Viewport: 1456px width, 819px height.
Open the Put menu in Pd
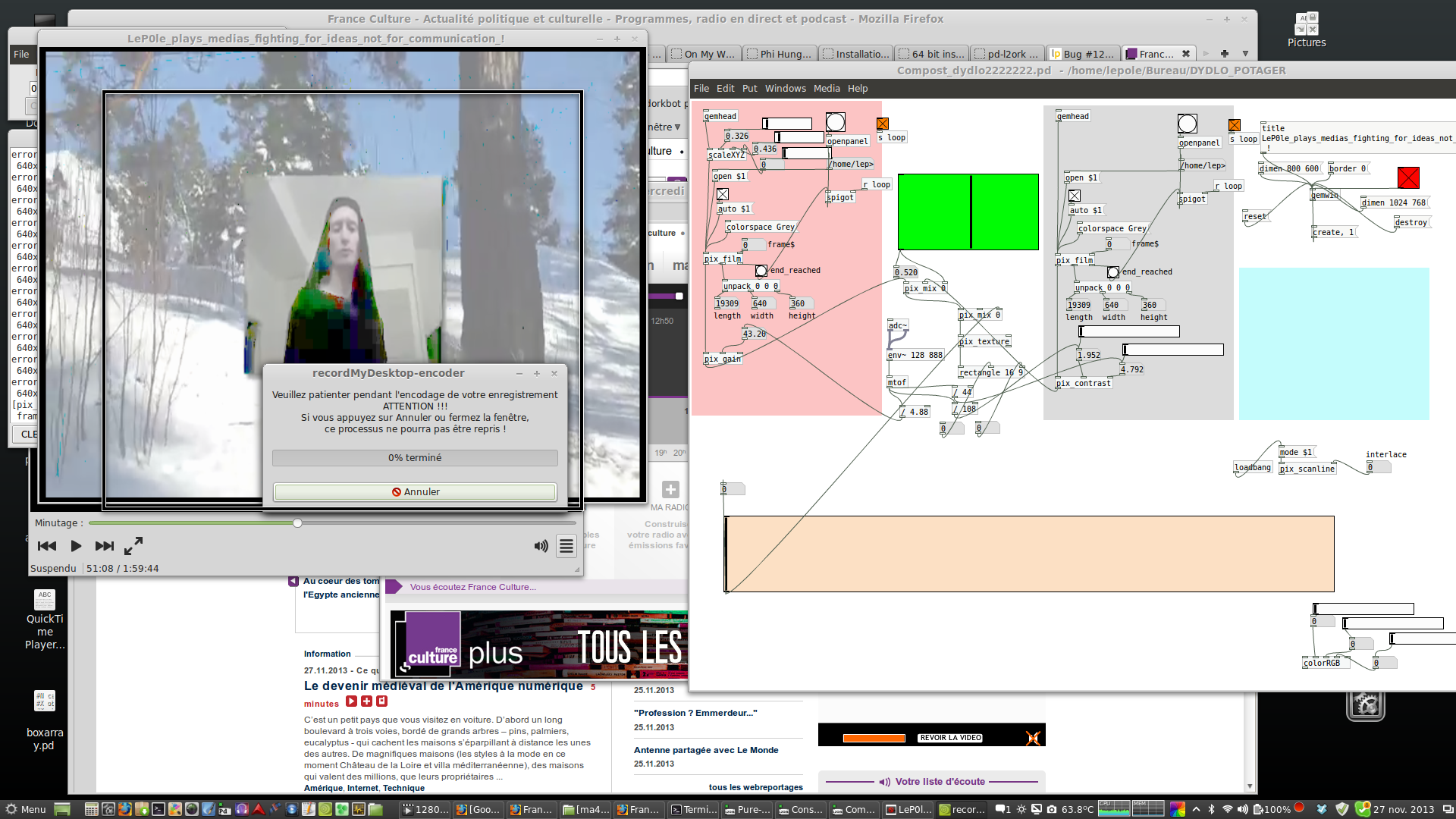tap(749, 89)
